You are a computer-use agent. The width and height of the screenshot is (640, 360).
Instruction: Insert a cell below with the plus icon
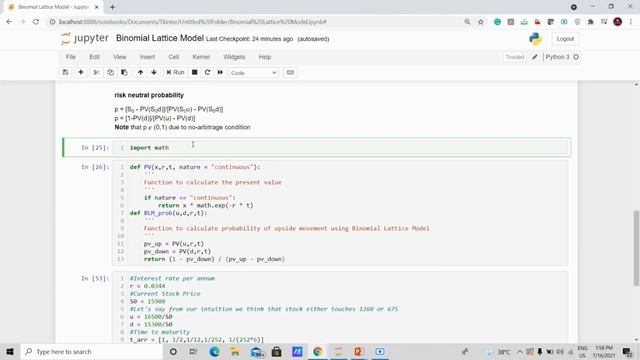coord(81,72)
